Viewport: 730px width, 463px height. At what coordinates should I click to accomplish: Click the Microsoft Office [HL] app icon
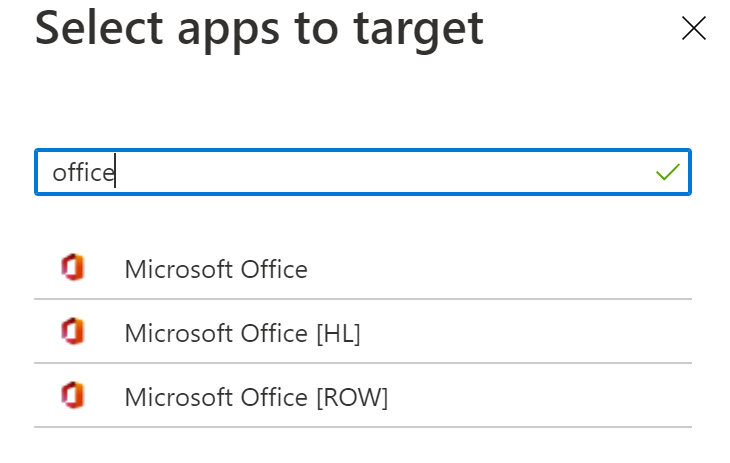tap(72, 332)
